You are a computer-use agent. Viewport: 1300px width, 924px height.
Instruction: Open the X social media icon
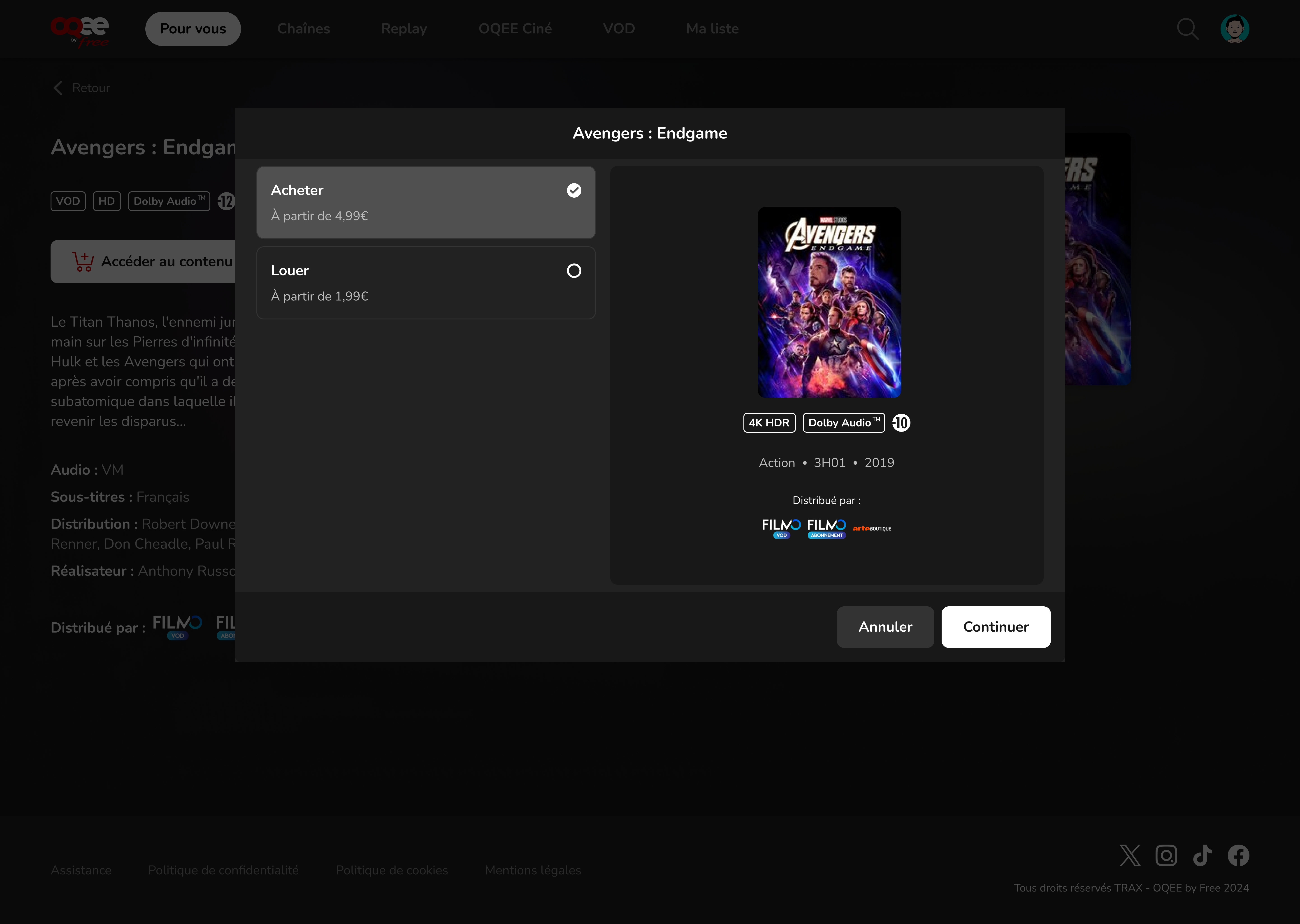point(1130,855)
